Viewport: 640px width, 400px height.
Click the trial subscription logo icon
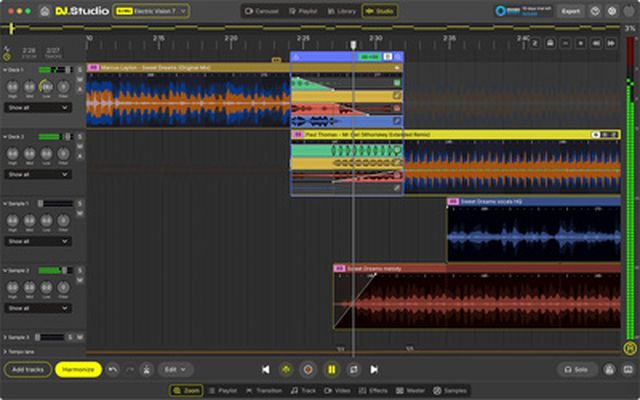[x=500, y=11]
